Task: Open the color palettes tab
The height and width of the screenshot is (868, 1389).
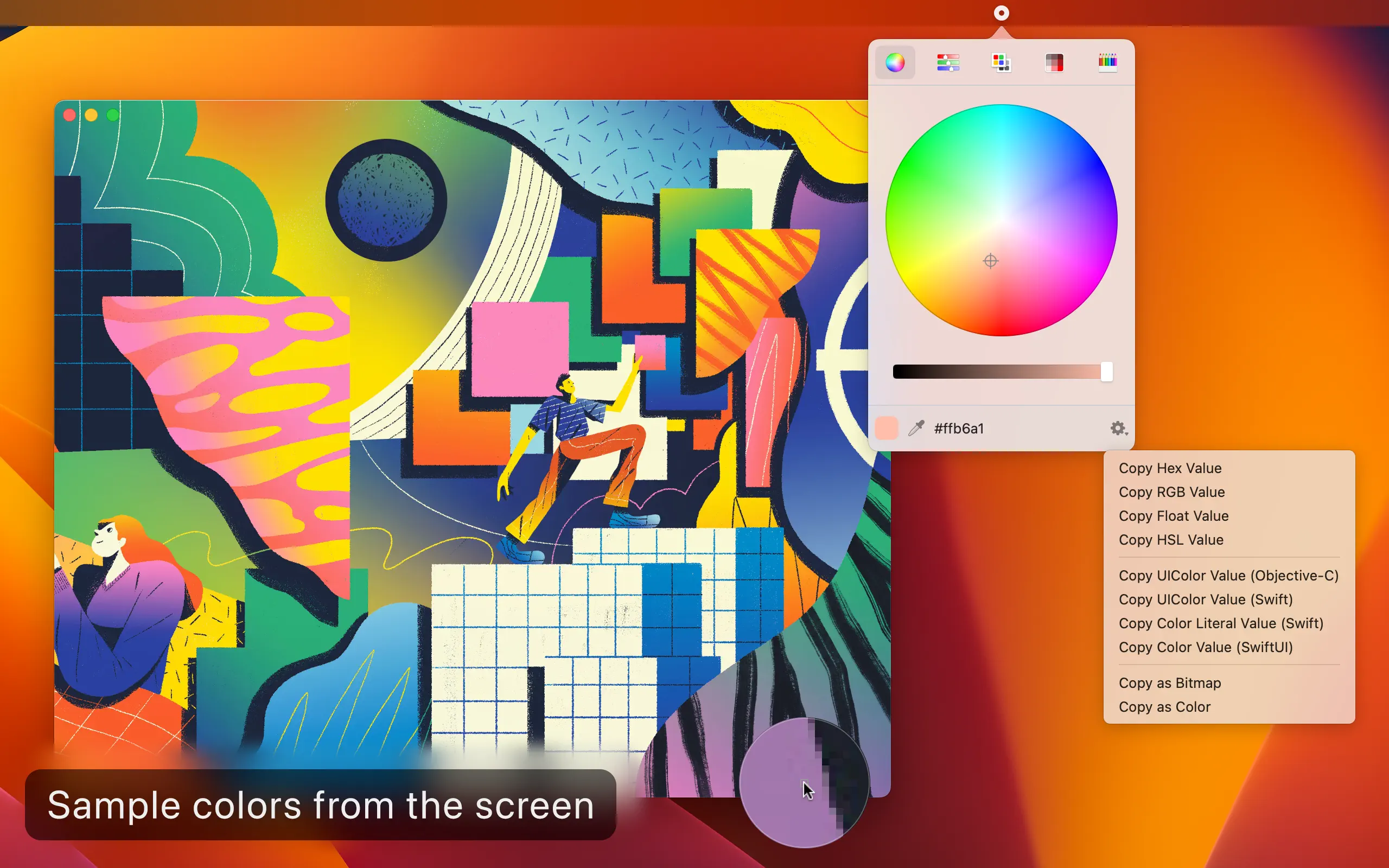Action: pos(1001,62)
